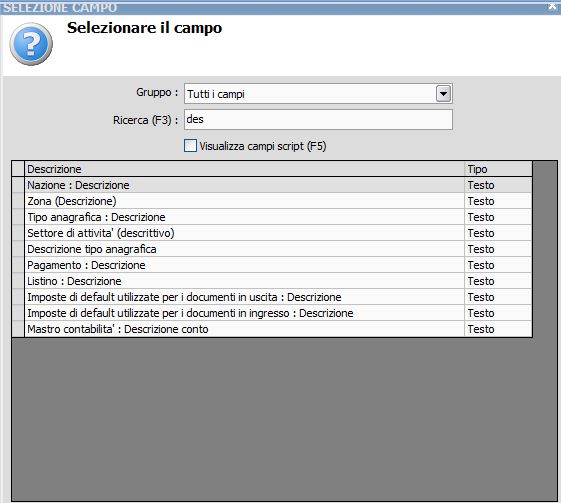This screenshot has width=561, height=503.
Task: Click the Tutti i campi combo box
Action: pos(318,94)
